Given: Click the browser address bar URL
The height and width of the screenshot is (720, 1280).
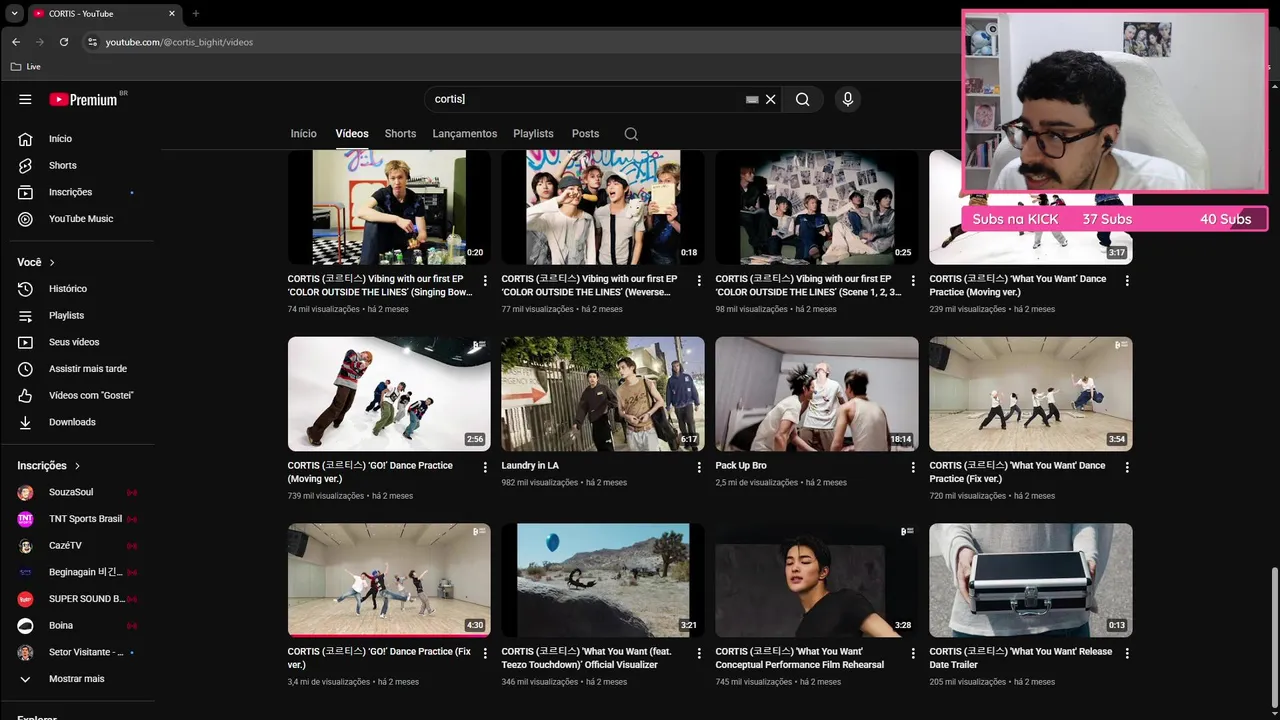Looking at the screenshot, I should point(179,42).
